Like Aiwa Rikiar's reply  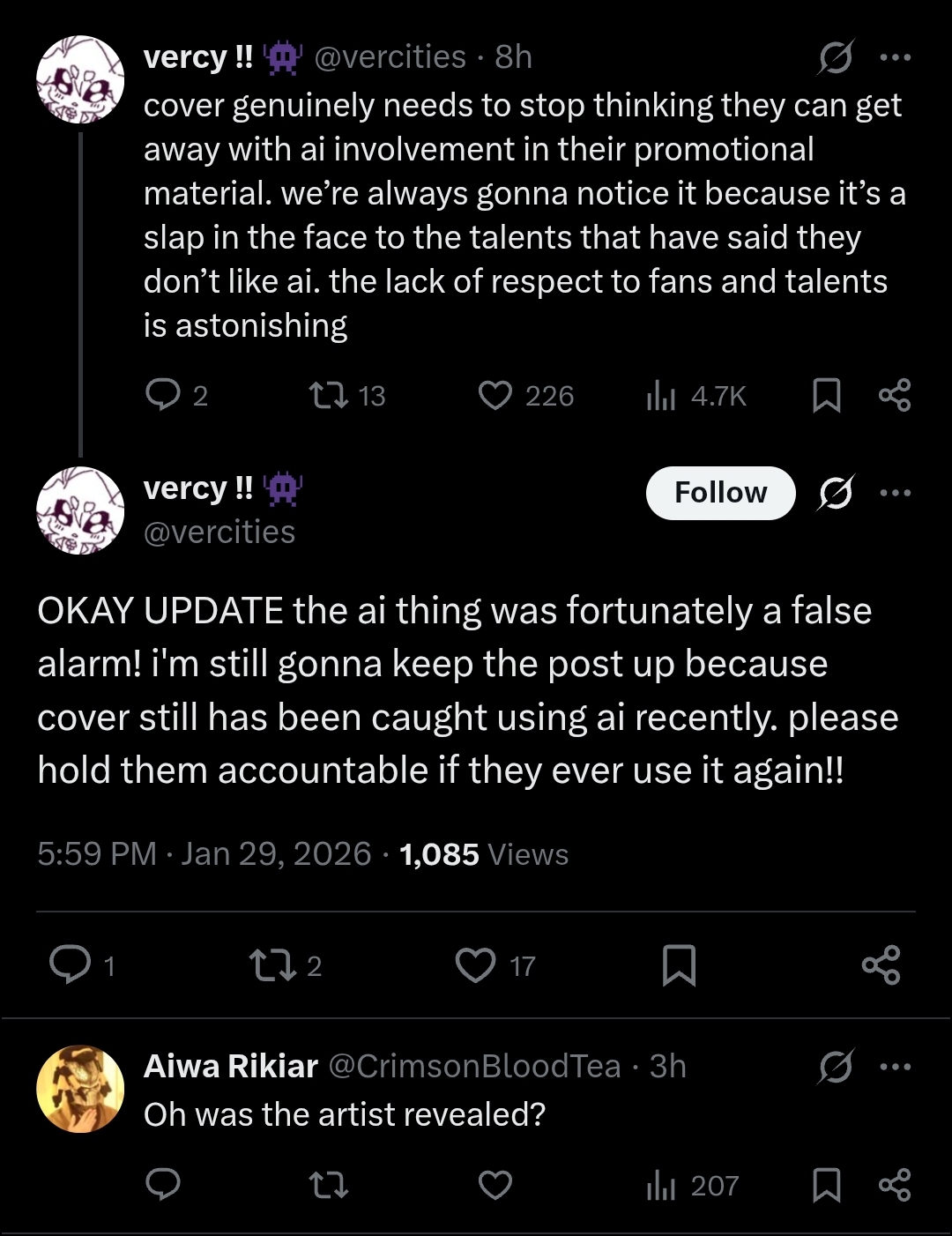495,1186
